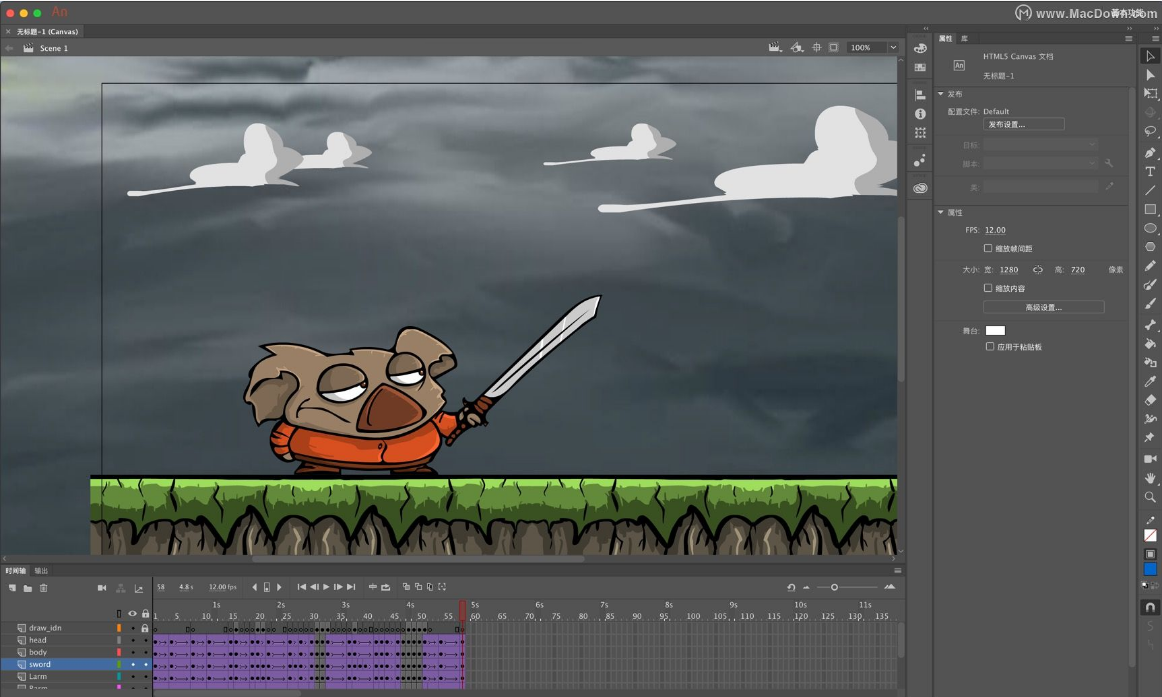Click the white stage color swatch
This screenshot has width=1162, height=697.
pos(996,329)
